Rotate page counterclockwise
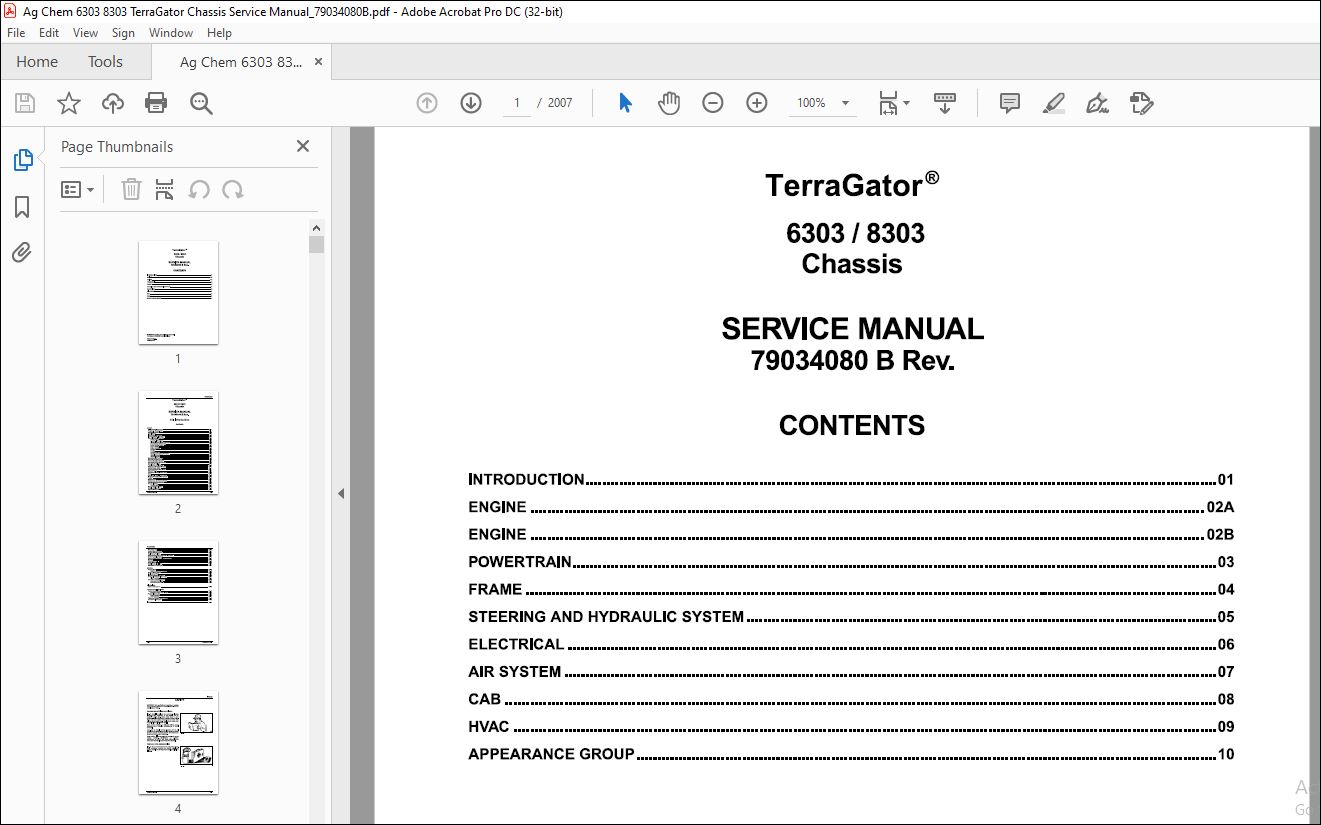Viewport: 1321px width, 825px height. click(199, 189)
